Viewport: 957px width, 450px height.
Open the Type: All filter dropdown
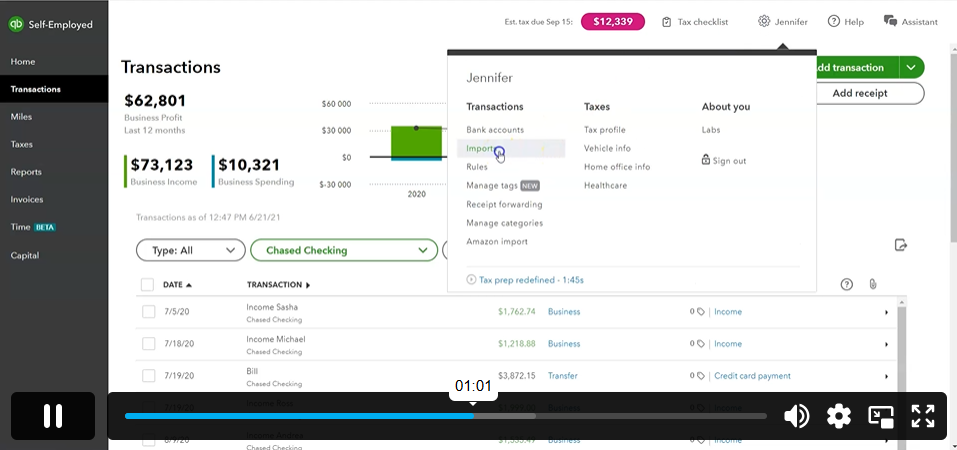pos(190,250)
